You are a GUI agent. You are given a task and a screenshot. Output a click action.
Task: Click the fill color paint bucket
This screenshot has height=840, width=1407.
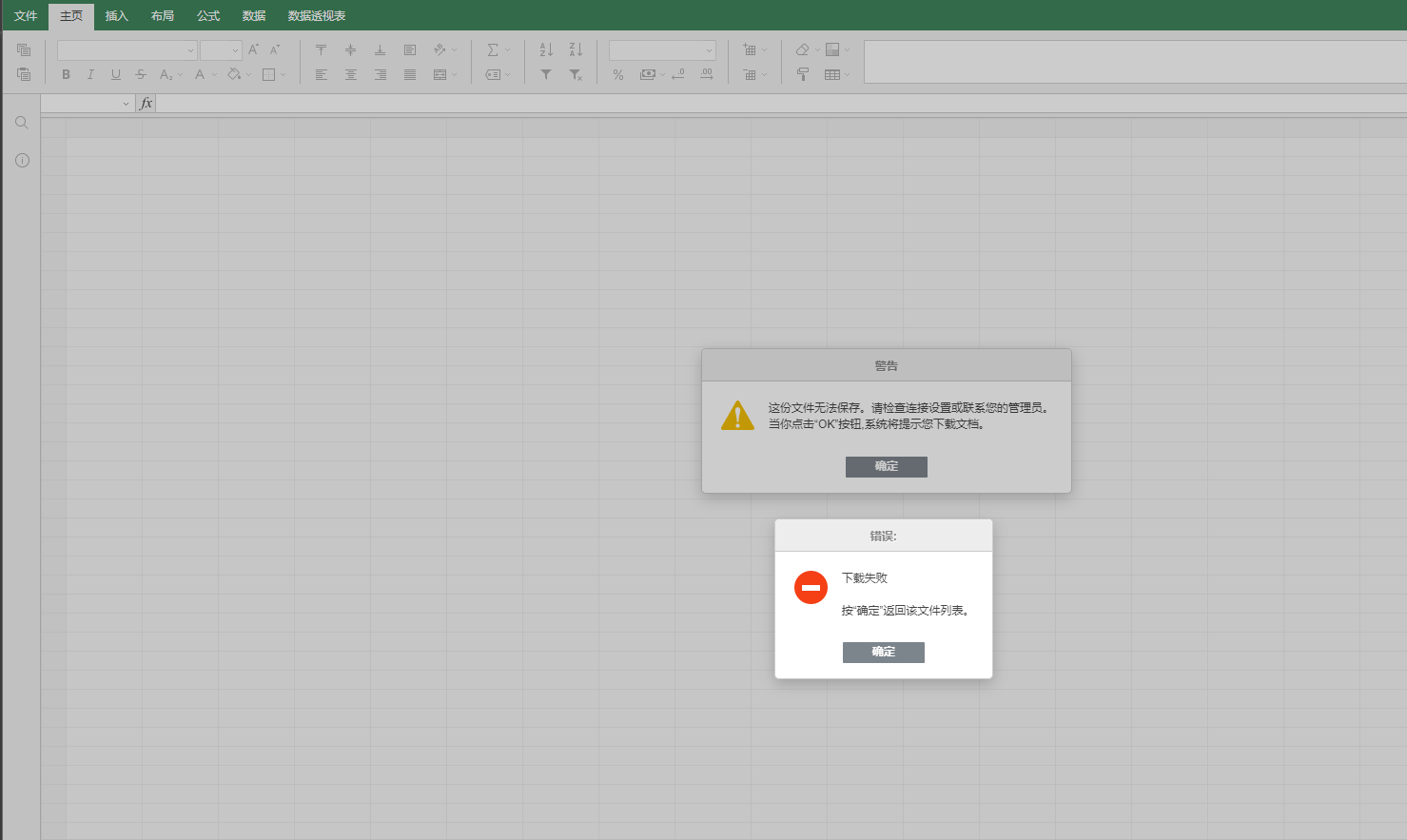[234, 74]
